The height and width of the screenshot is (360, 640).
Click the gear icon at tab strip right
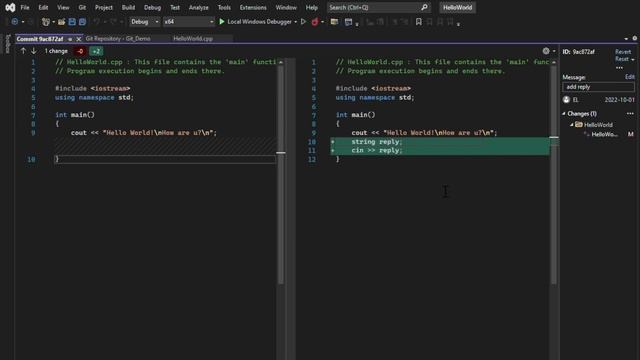(x=635, y=38)
